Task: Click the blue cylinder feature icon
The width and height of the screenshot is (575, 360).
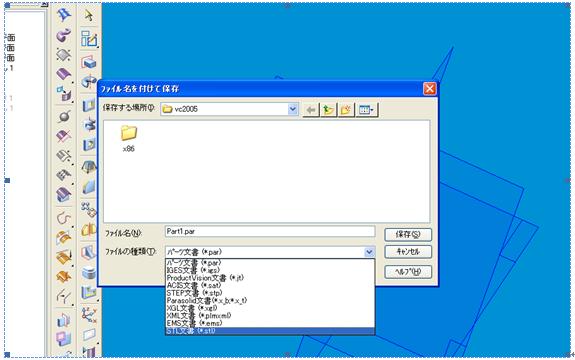Action: (x=89, y=273)
